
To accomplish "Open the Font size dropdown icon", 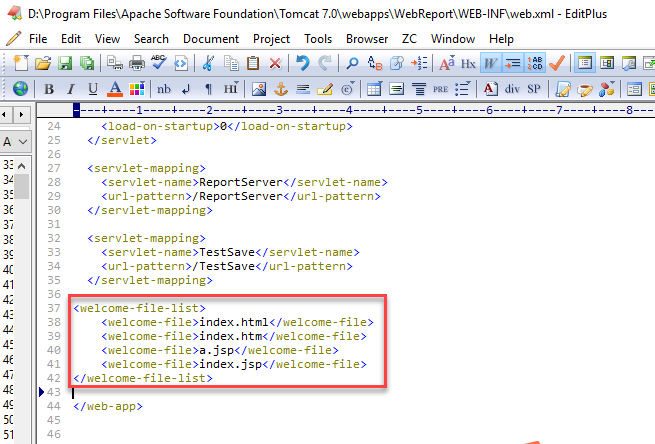I will tap(446, 63).
